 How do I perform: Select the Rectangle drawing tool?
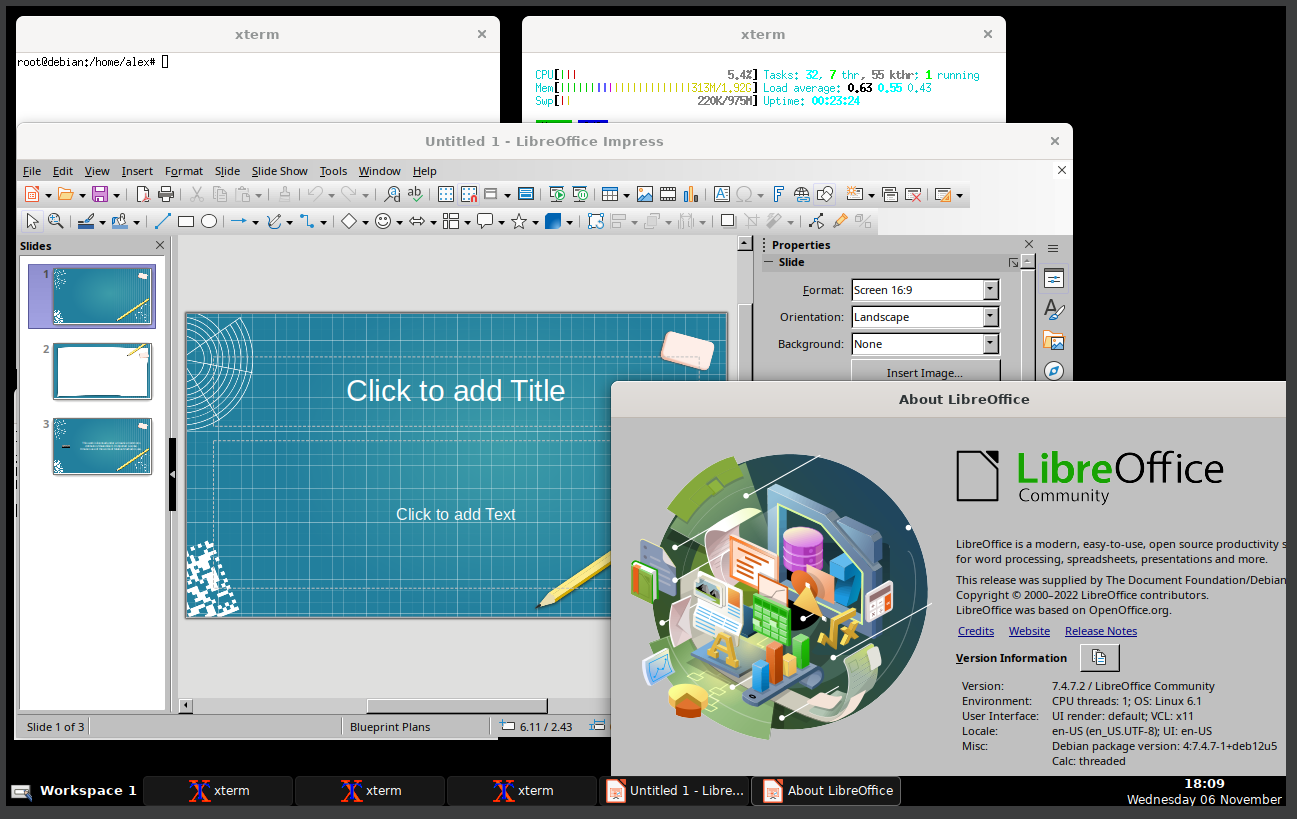[x=185, y=221]
